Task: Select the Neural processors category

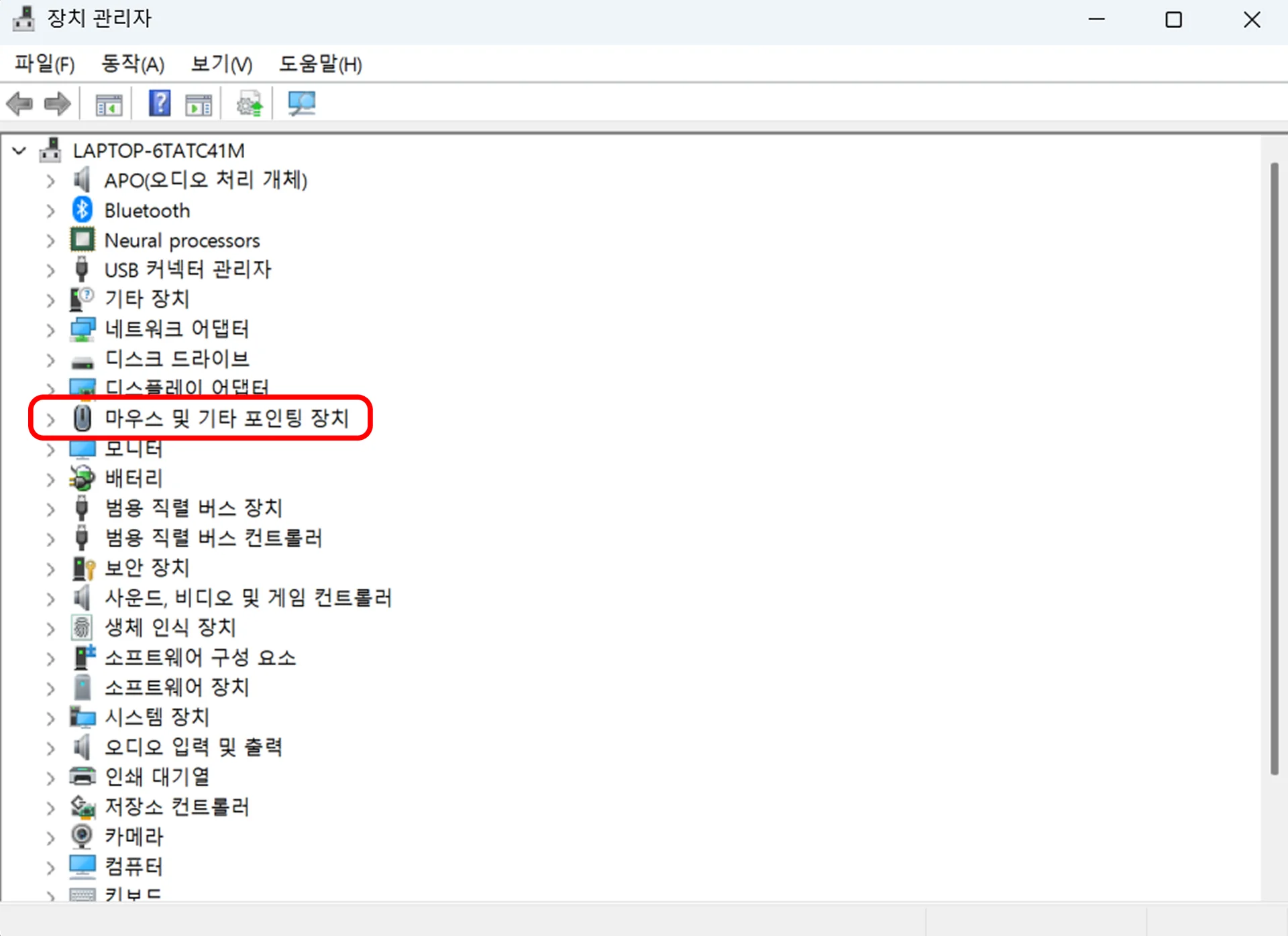Action: point(182,240)
